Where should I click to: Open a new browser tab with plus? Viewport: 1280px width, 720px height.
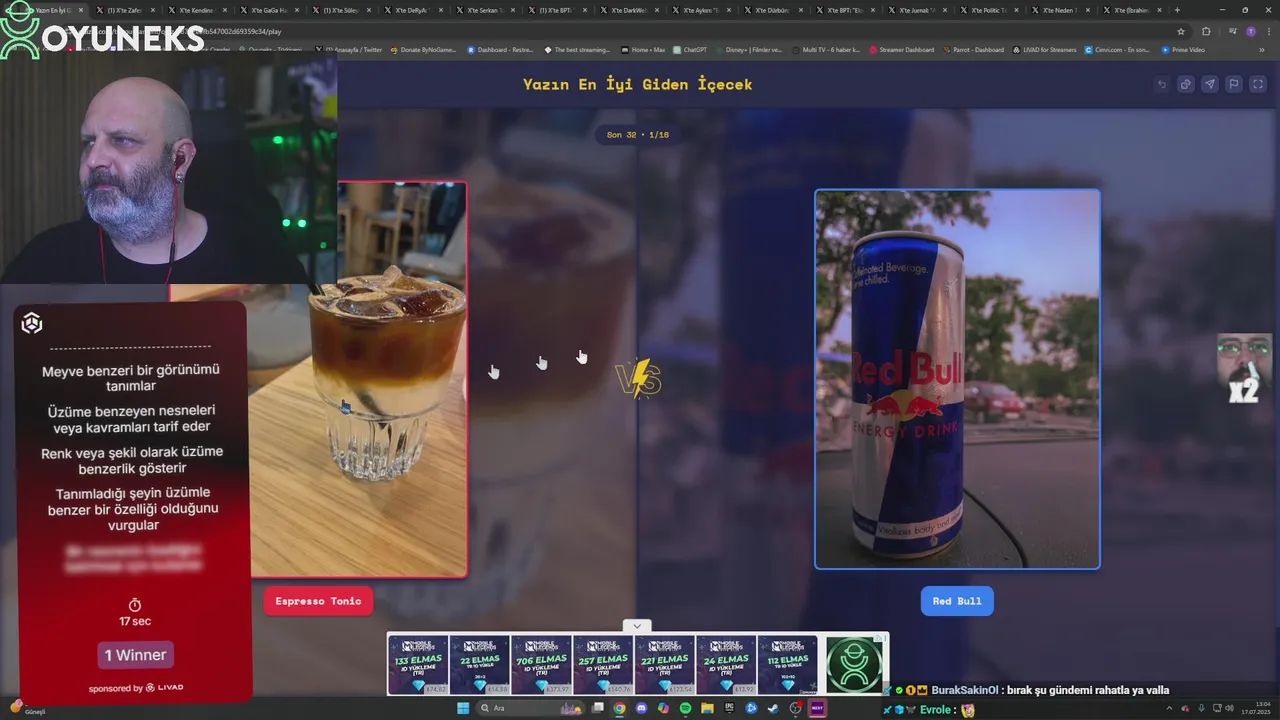[x=1177, y=10]
